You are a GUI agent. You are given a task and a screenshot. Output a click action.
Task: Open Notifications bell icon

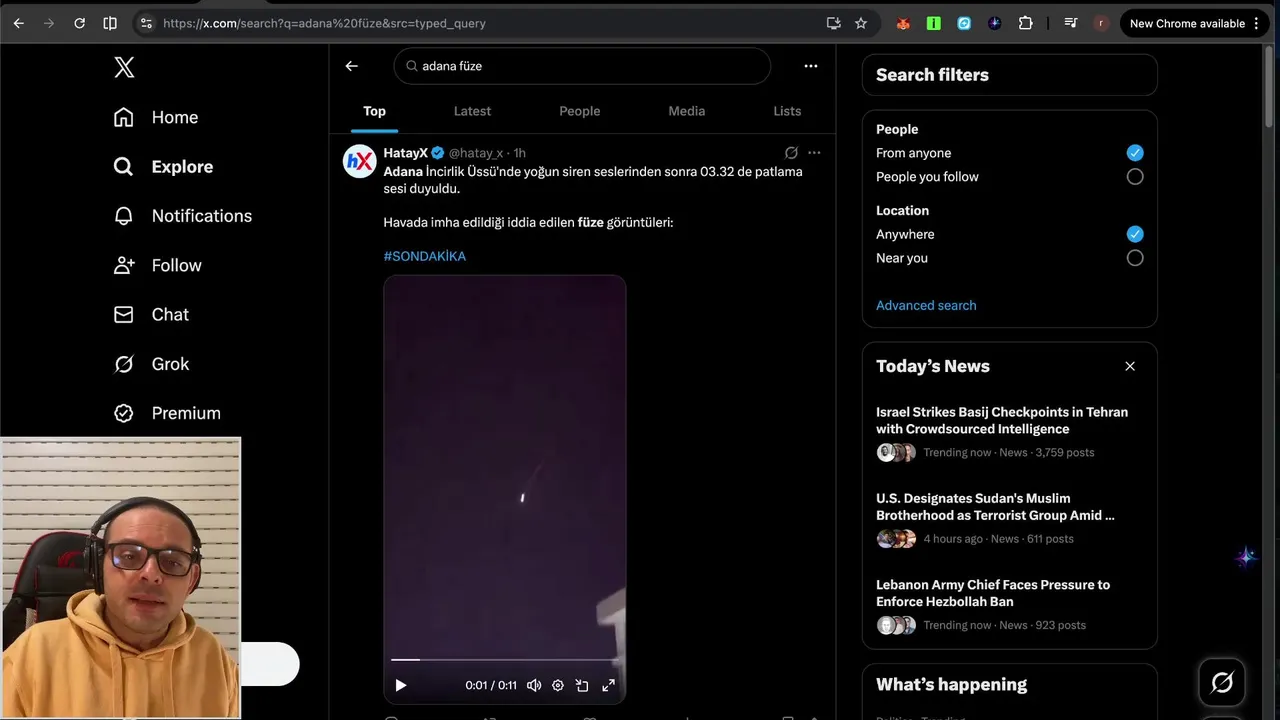click(x=124, y=216)
